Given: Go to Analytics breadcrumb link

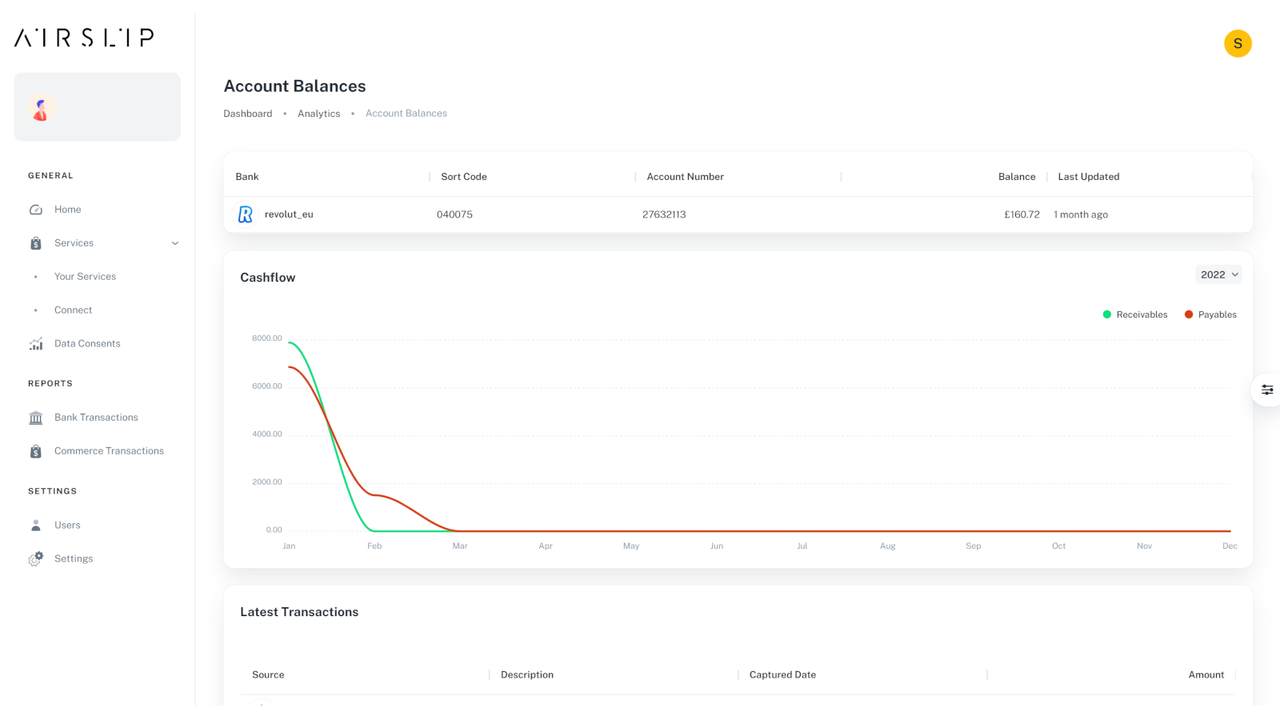Looking at the screenshot, I should (x=318, y=114).
